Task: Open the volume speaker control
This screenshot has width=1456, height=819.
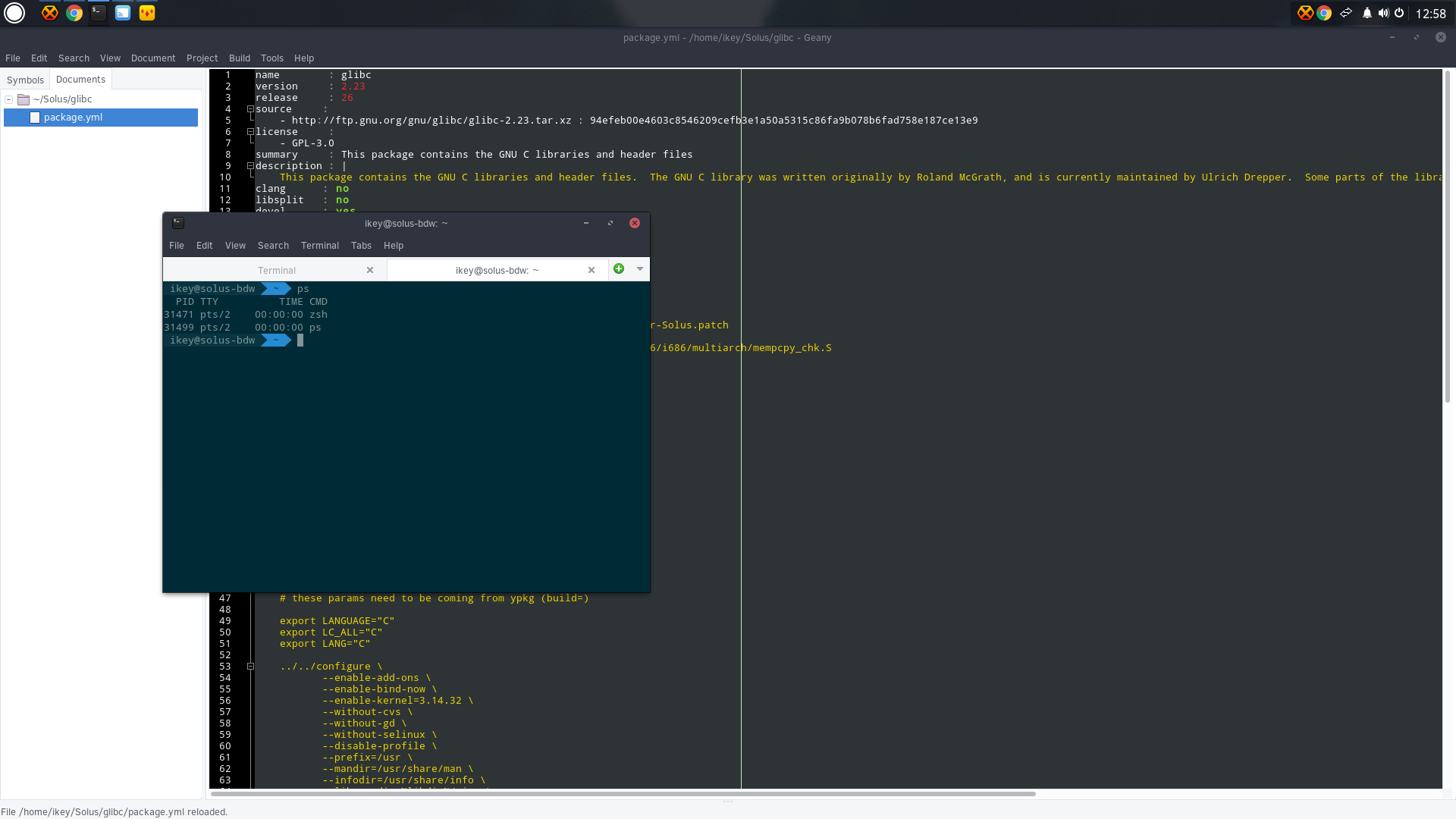Action: coord(1383,13)
